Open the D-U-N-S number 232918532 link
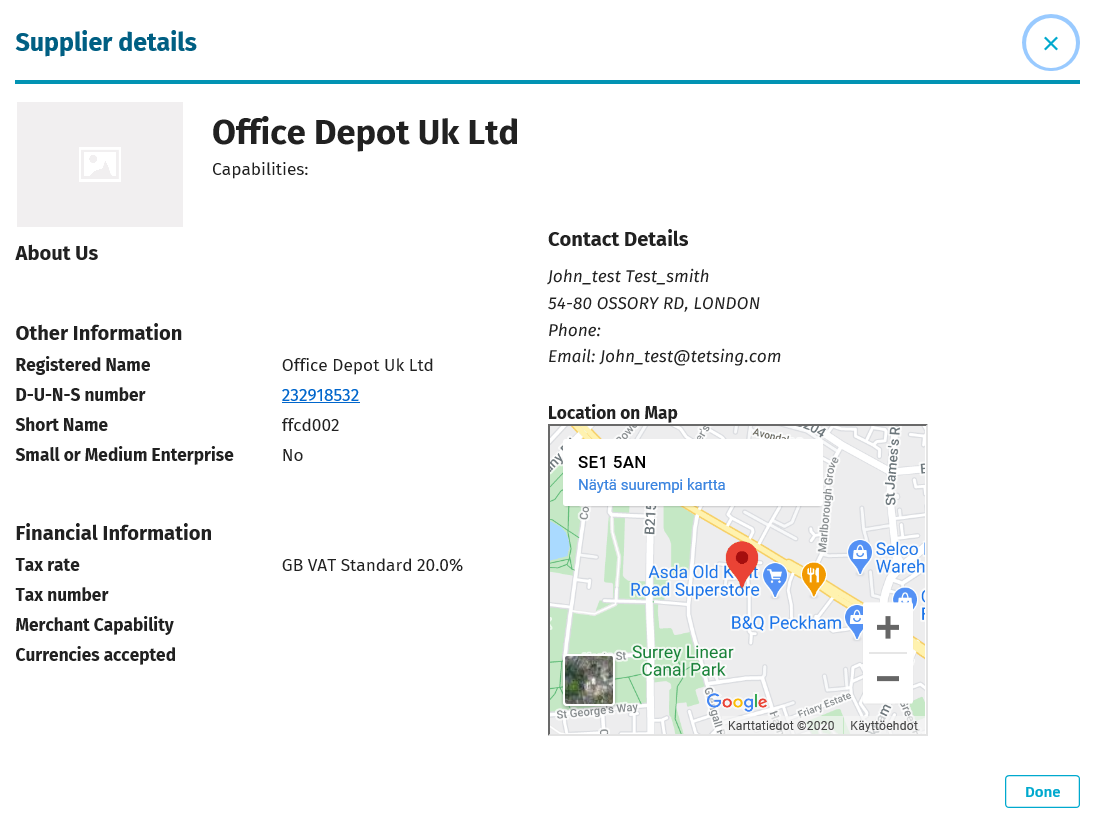Image resolution: width=1093 pixels, height=816 pixels. 321,395
